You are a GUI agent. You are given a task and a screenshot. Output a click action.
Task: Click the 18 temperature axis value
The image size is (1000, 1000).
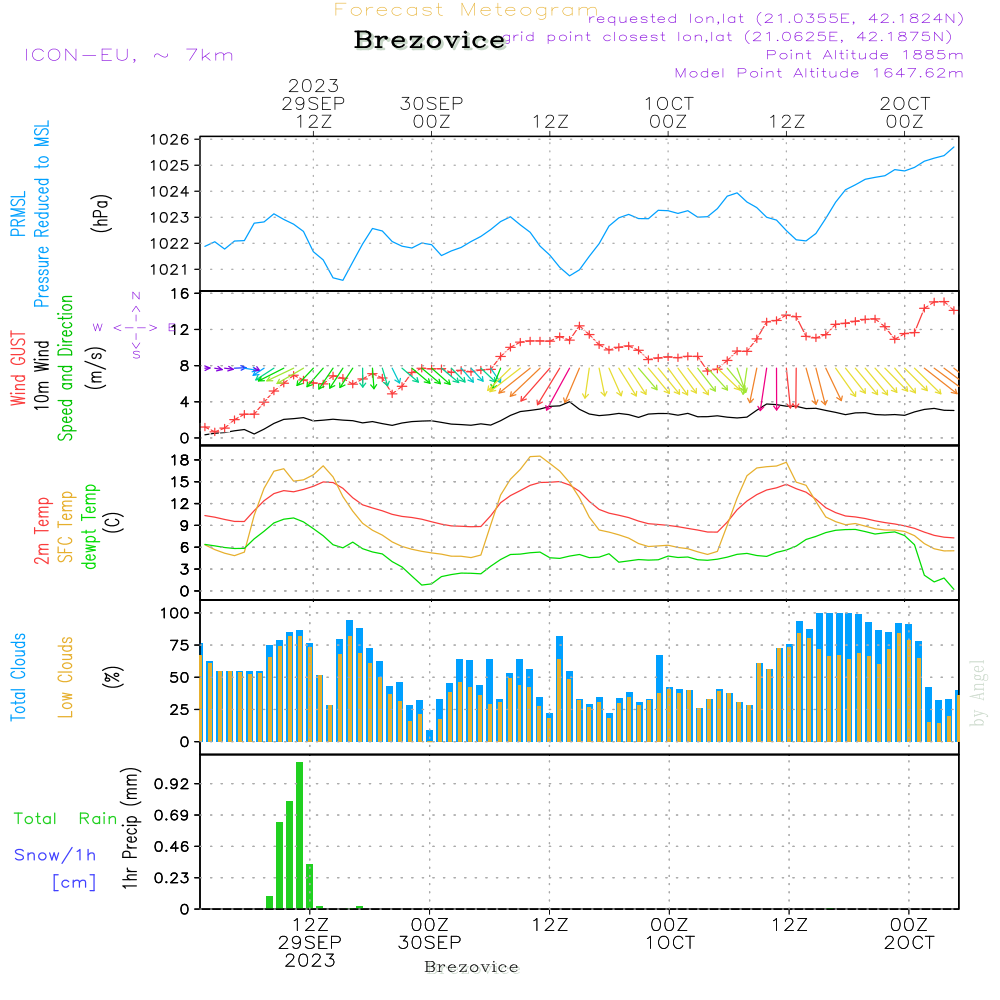(x=180, y=460)
